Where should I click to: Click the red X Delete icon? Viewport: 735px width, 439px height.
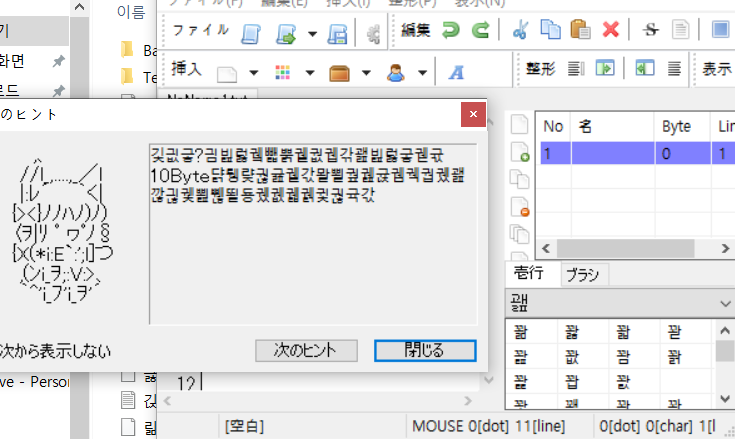(x=610, y=31)
